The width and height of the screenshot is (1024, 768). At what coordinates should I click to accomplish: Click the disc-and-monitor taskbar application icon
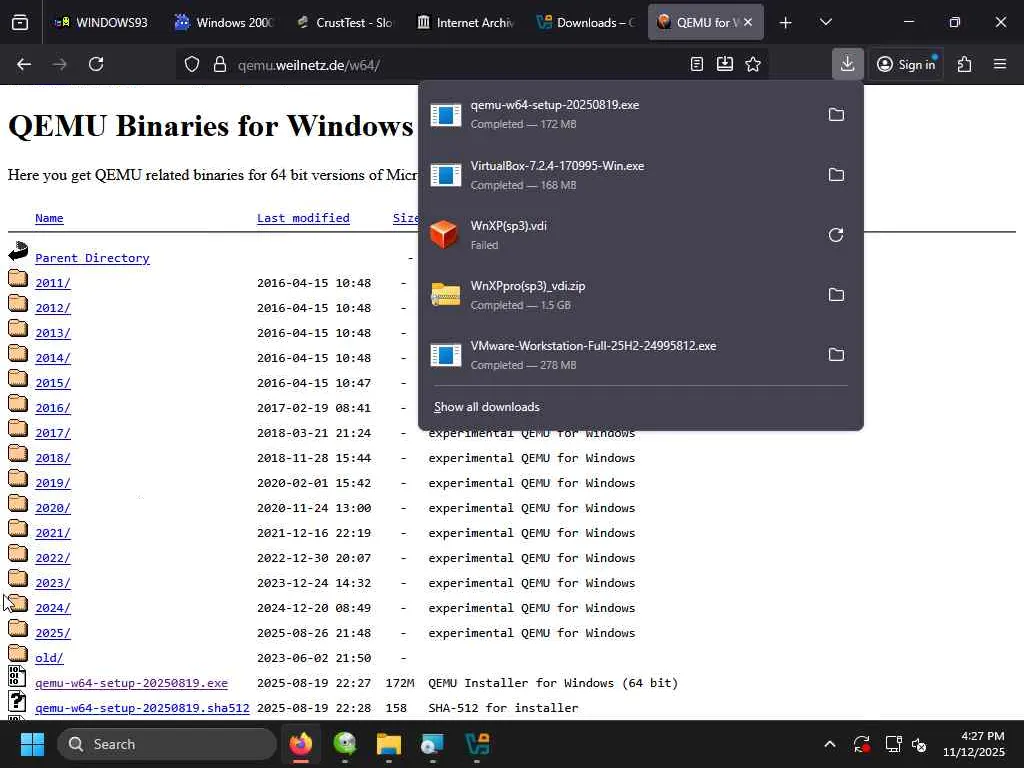coord(432,744)
